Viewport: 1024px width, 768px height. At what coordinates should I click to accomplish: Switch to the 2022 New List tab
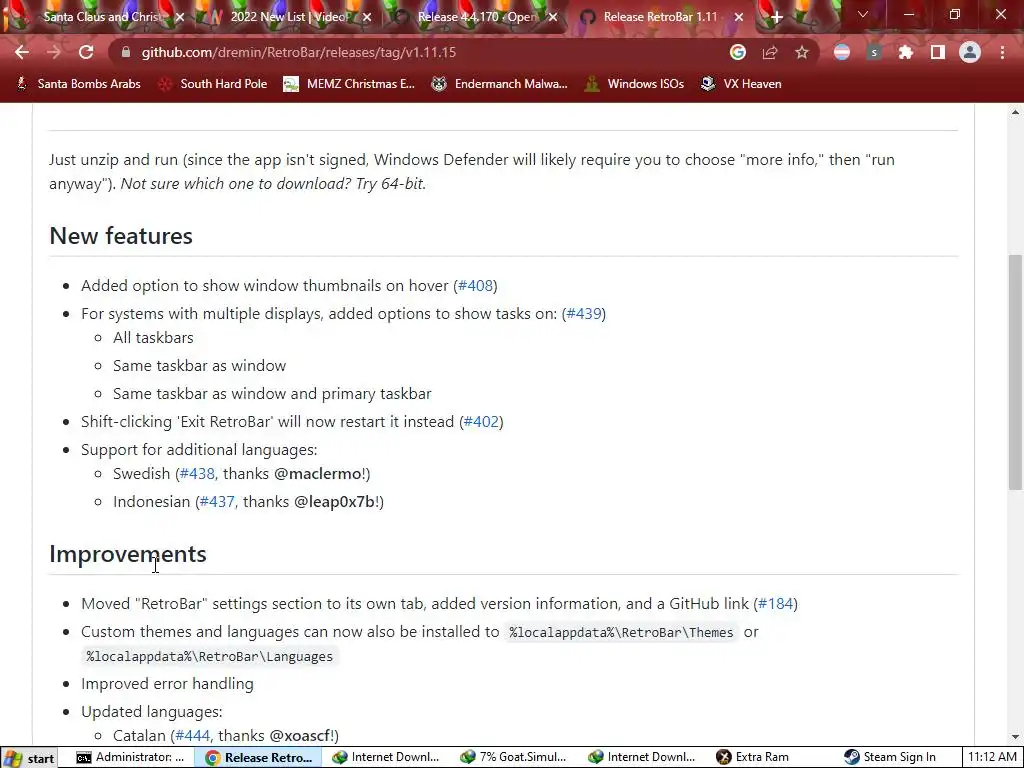point(287,17)
